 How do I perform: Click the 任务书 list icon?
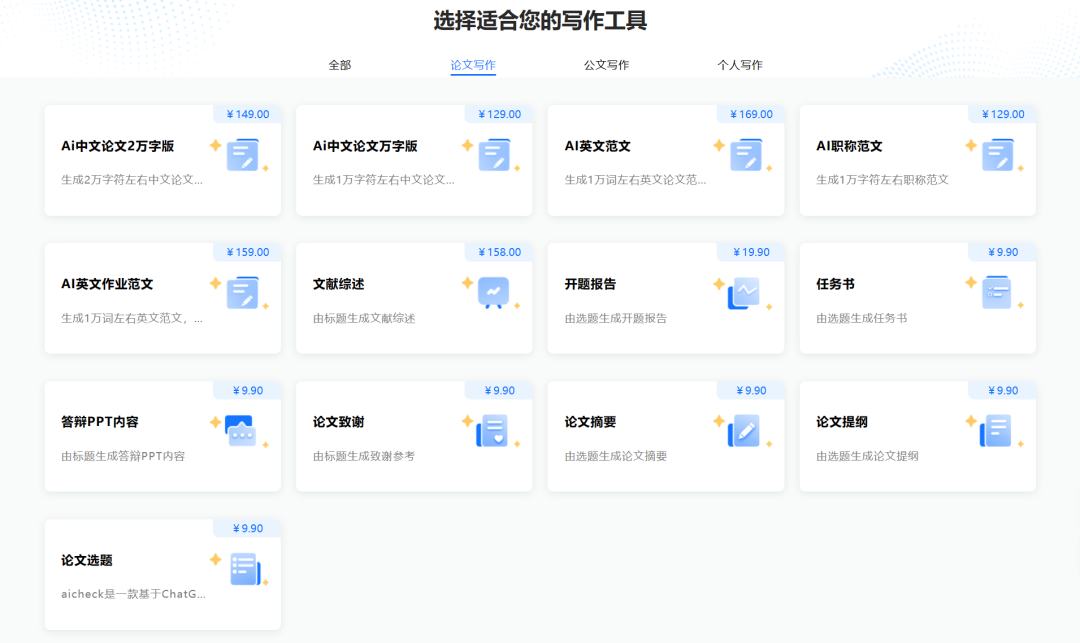pyautogui.click(x=997, y=292)
